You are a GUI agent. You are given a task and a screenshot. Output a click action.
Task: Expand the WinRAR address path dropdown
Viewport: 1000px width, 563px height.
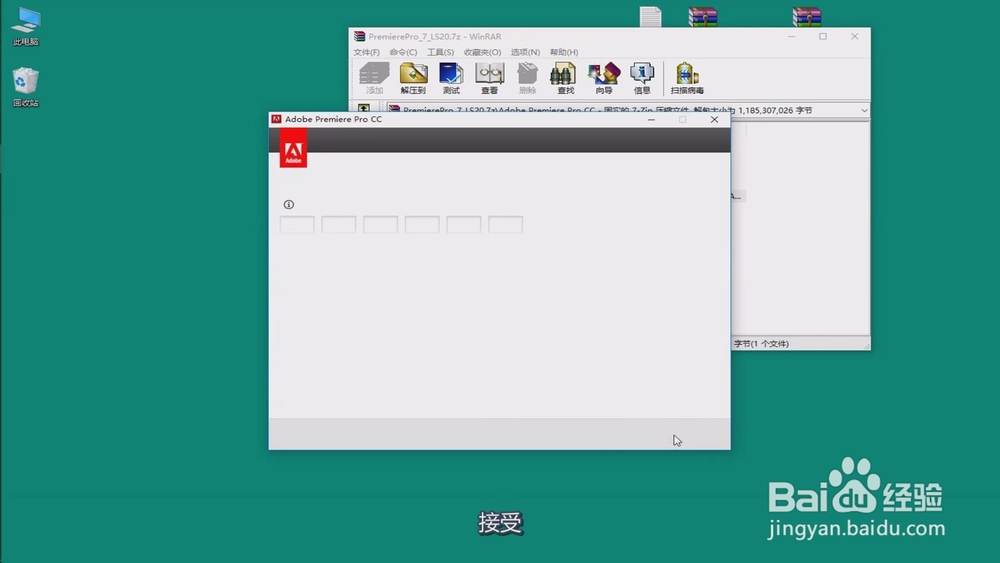click(864, 110)
